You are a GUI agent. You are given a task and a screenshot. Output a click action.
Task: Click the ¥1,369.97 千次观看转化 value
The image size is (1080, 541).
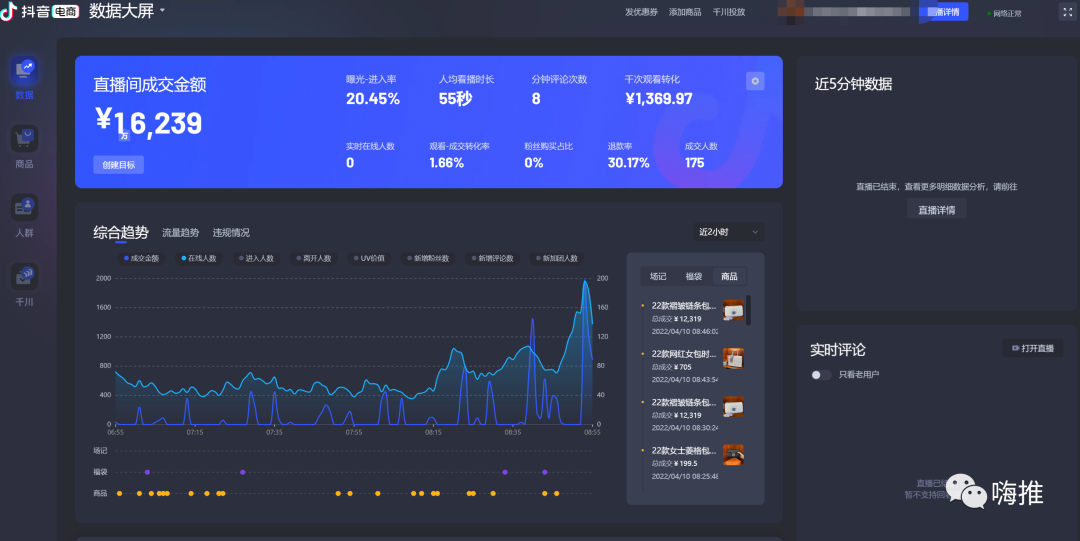[658, 99]
